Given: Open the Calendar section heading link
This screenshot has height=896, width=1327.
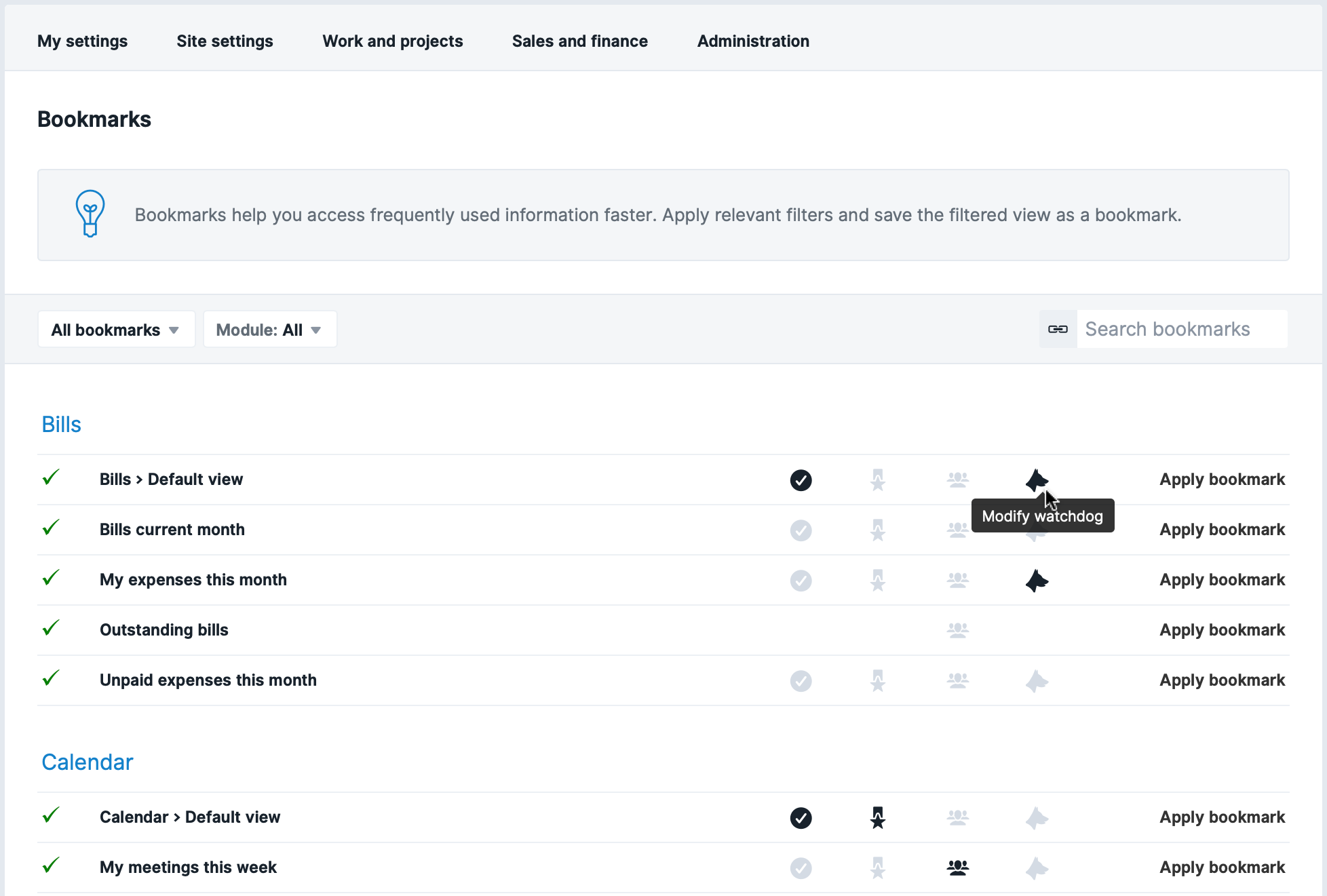Looking at the screenshot, I should 88,762.
